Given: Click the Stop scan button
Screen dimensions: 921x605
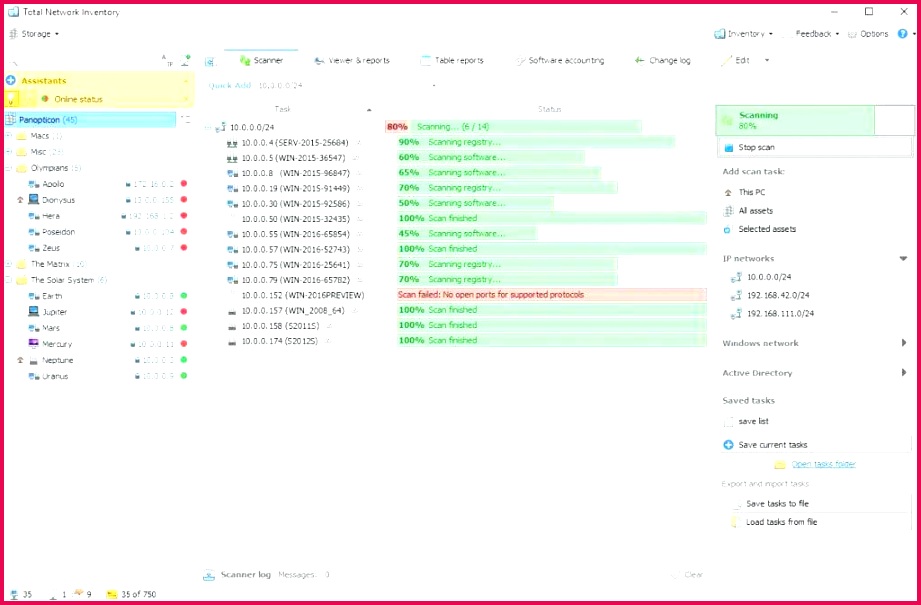Looking at the screenshot, I should [814, 147].
